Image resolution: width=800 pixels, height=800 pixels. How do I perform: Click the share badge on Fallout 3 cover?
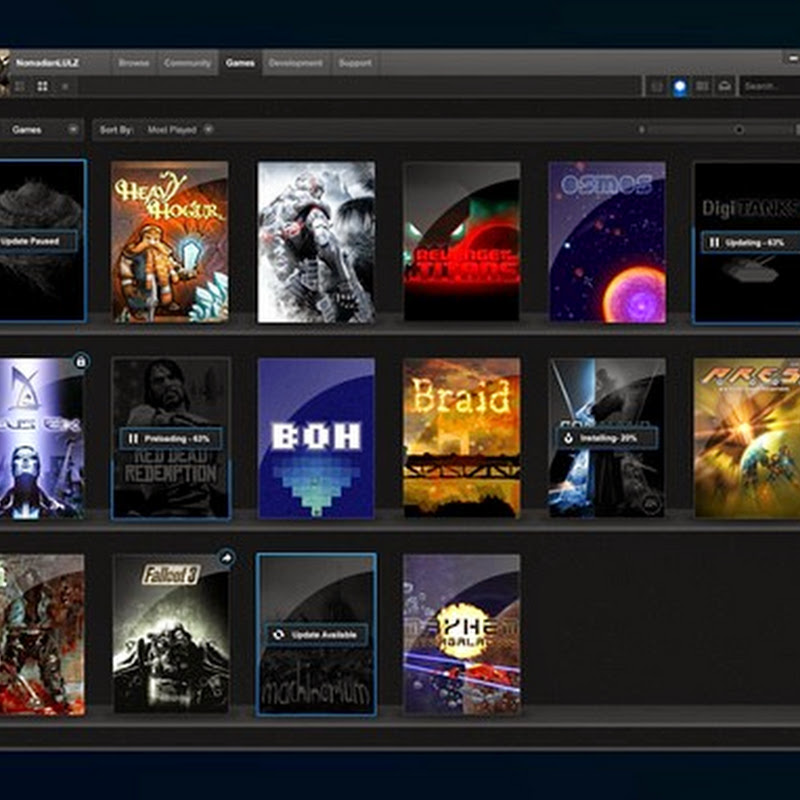[x=226, y=559]
